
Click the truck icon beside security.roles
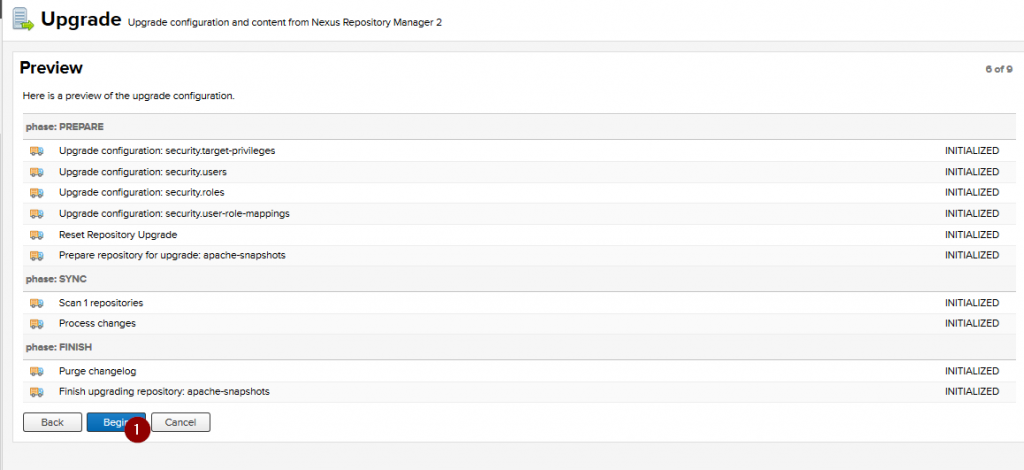coord(37,193)
